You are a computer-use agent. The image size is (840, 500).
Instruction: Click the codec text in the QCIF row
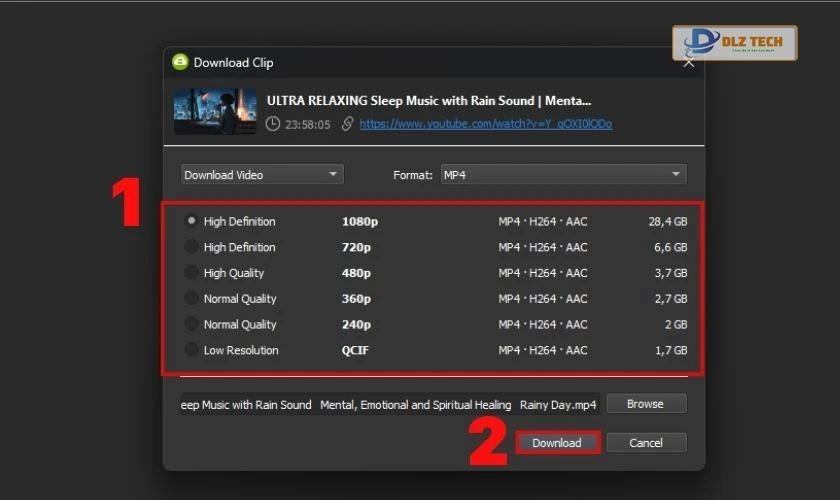(543, 350)
